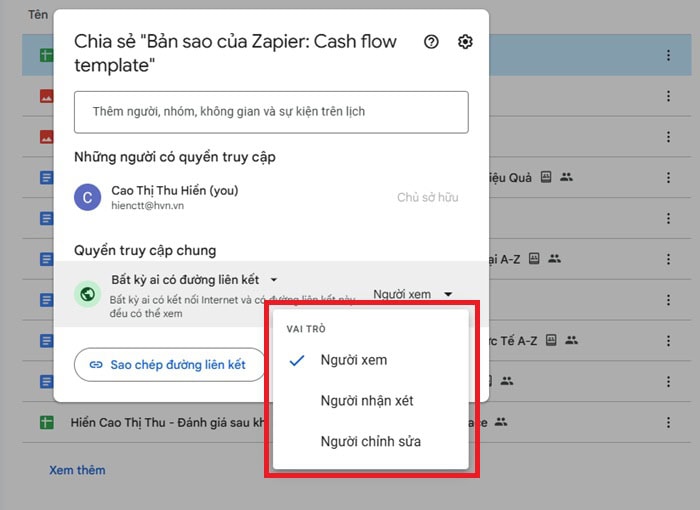
Task: Open three-dot menu for Hiền Cao Thị Thu row
Action: click(668, 422)
